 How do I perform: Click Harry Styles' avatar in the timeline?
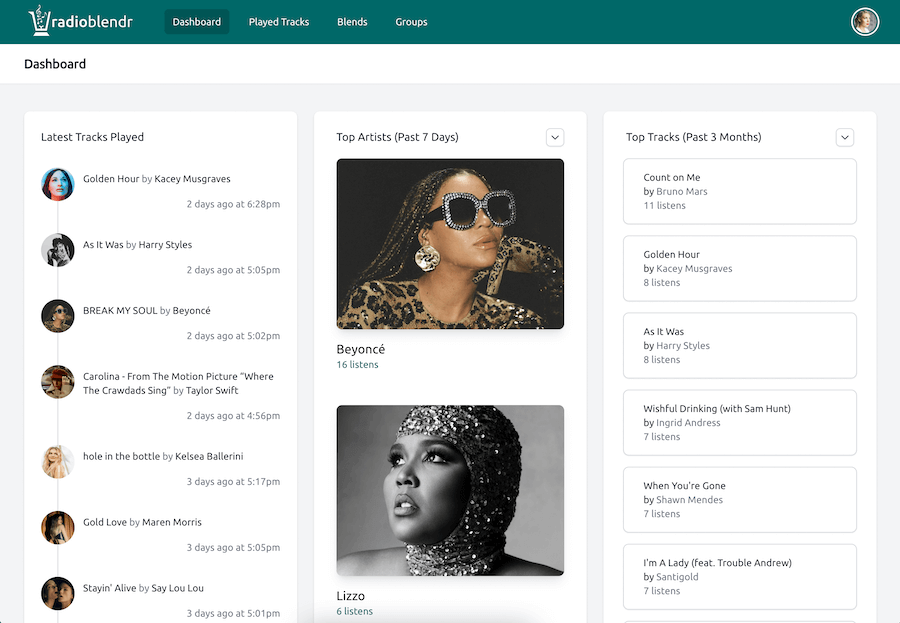(57, 250)
